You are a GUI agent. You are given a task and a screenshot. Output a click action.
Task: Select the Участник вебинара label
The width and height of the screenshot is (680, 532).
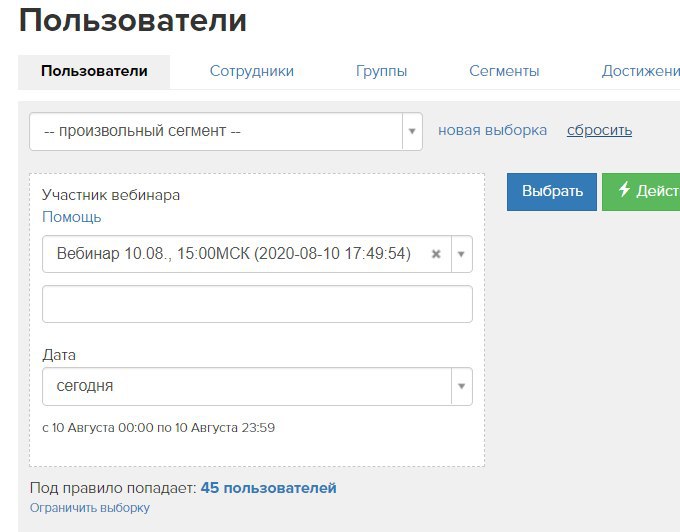pos(111,195)
